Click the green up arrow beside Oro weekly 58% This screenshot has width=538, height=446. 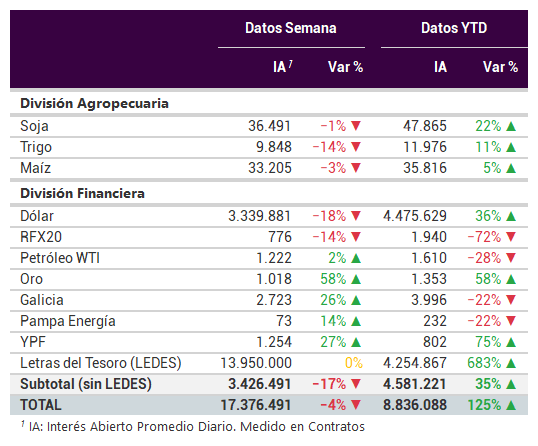click(x=356, y=279)
